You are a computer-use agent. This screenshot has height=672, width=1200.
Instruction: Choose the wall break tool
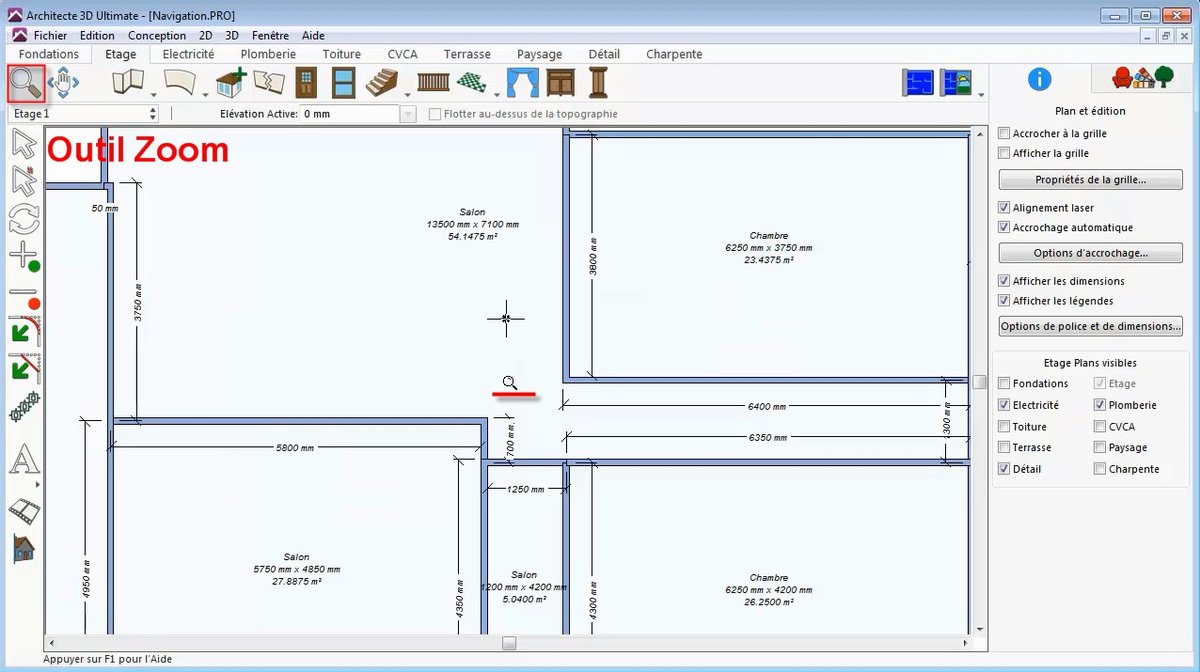(x=268, y=82)
